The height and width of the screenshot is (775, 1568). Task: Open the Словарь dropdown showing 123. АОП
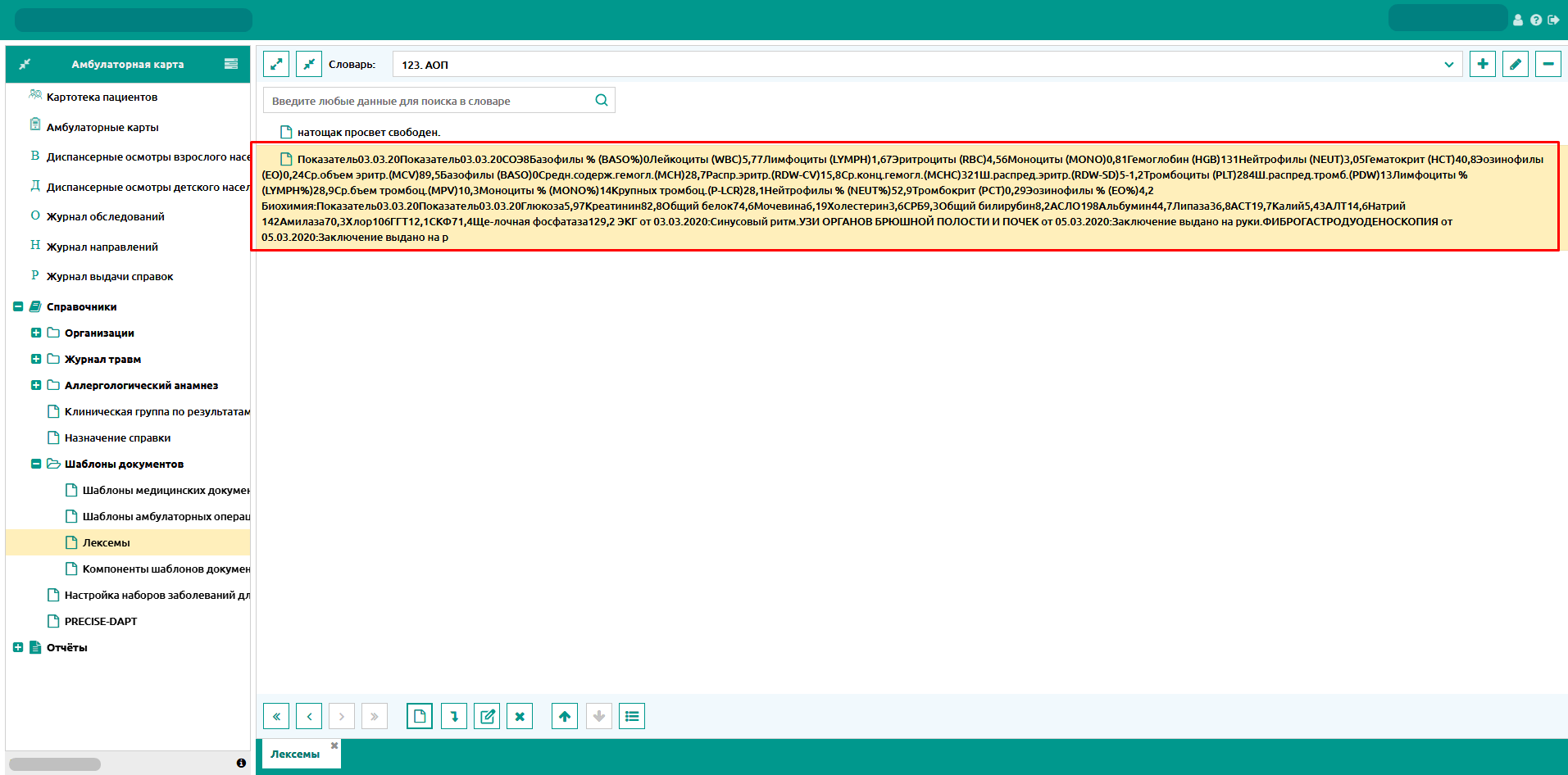tap(926, 64)
